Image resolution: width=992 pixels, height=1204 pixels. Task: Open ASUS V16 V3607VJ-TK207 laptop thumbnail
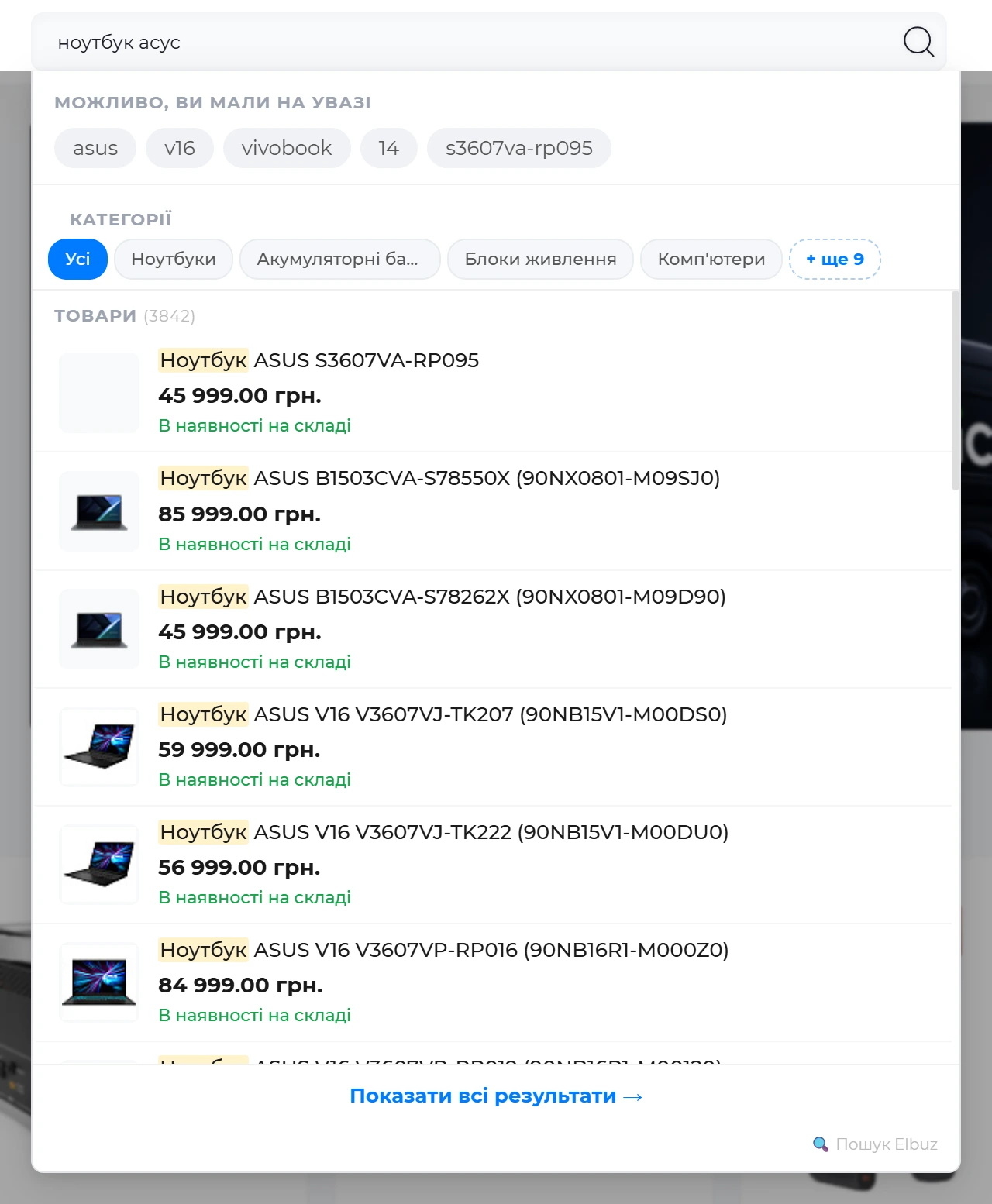tap(99, 747)
